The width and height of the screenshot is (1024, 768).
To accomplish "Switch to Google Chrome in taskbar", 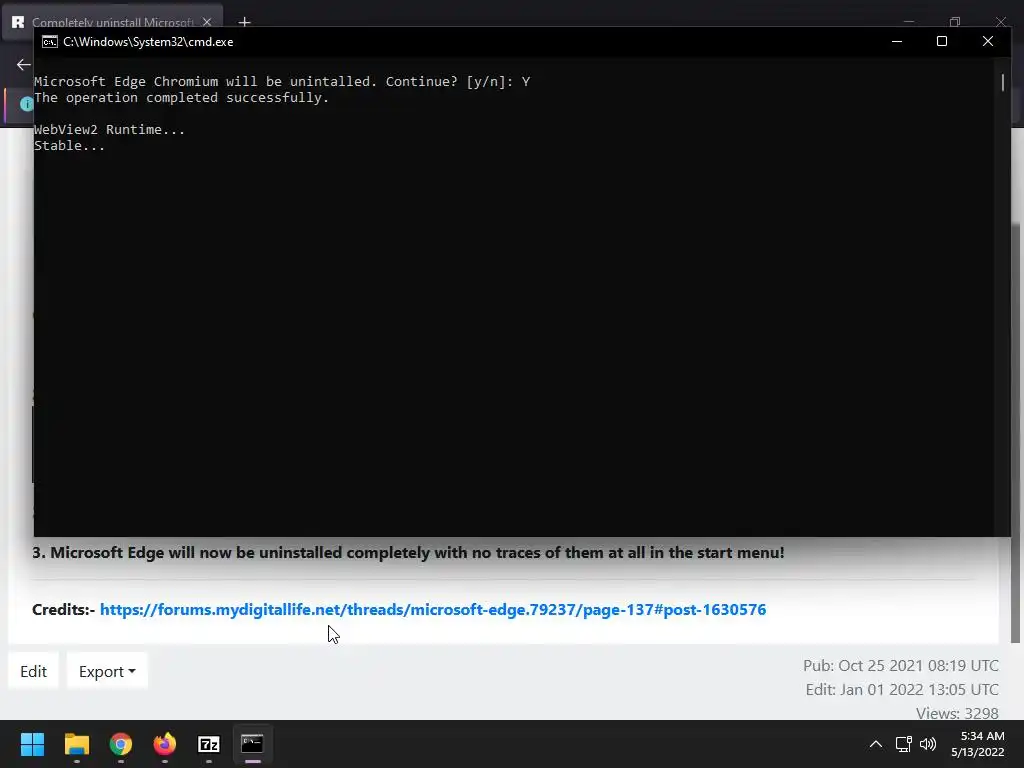I will coord(121,744).
